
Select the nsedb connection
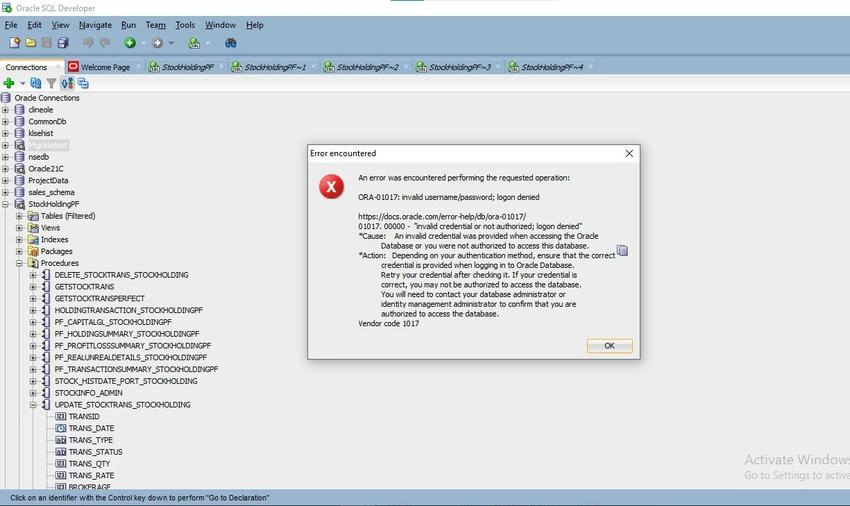point(38,157)
